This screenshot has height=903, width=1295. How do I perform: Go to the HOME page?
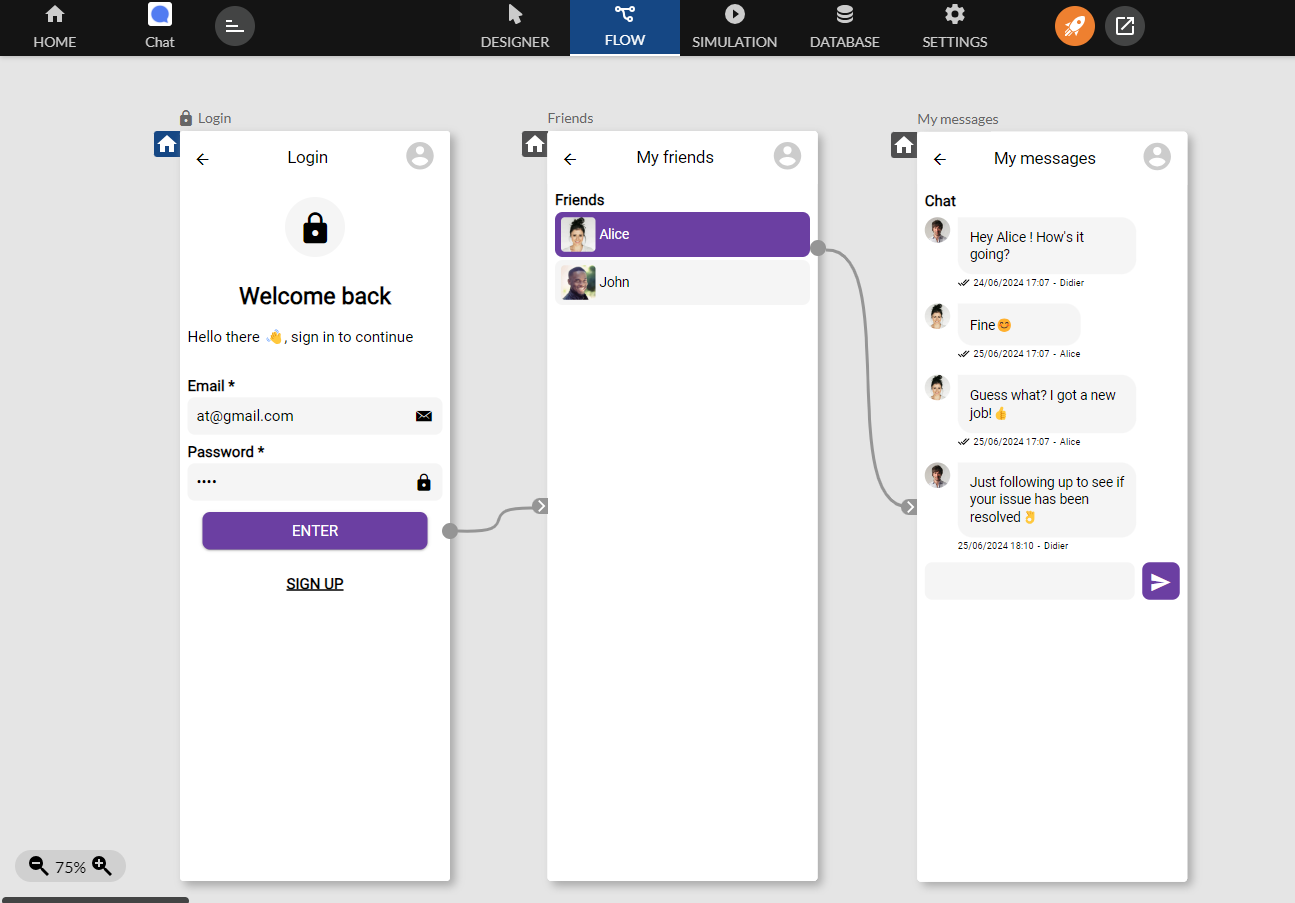(x=55, y=27)
